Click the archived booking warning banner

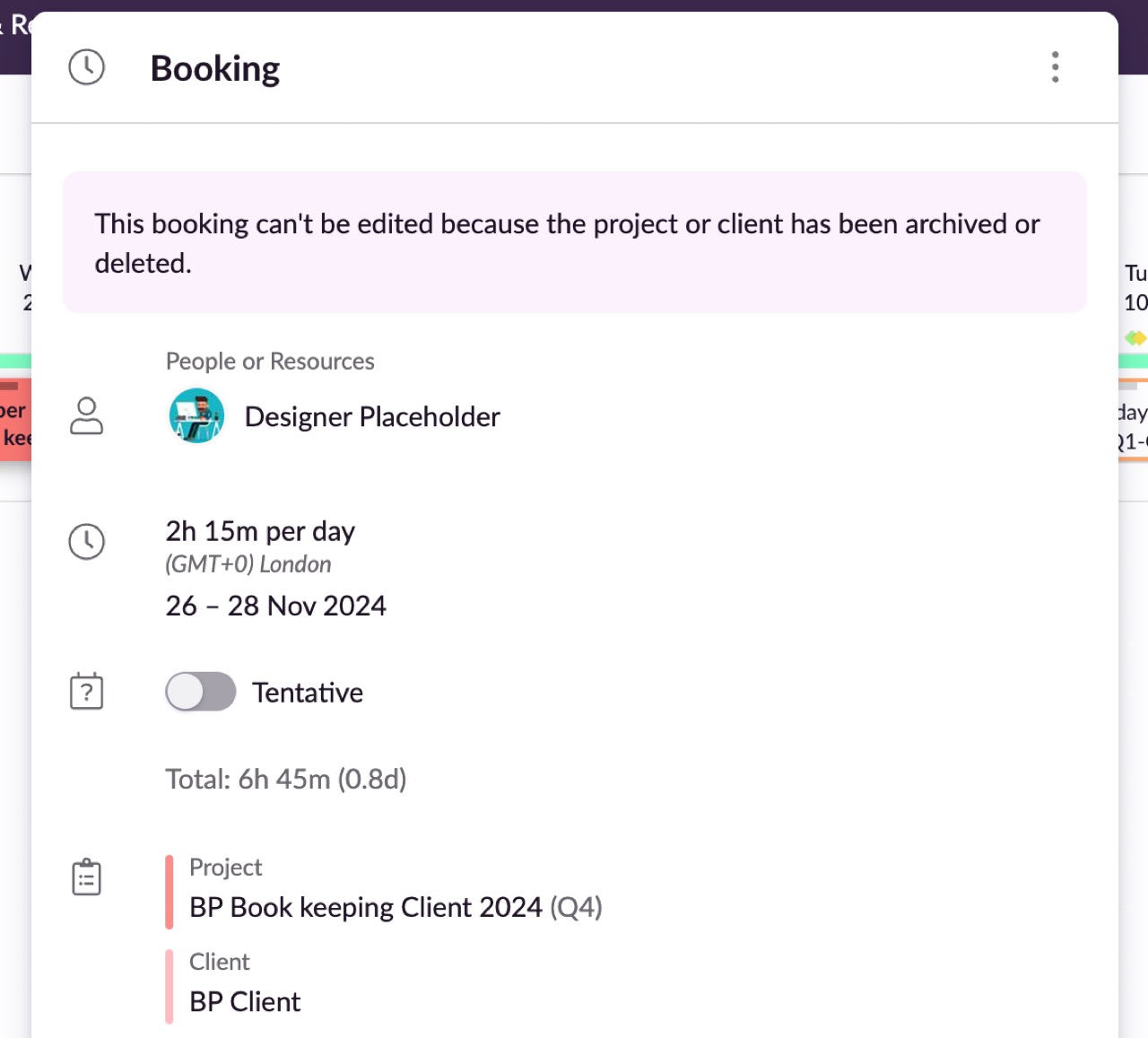pos(575,242)
